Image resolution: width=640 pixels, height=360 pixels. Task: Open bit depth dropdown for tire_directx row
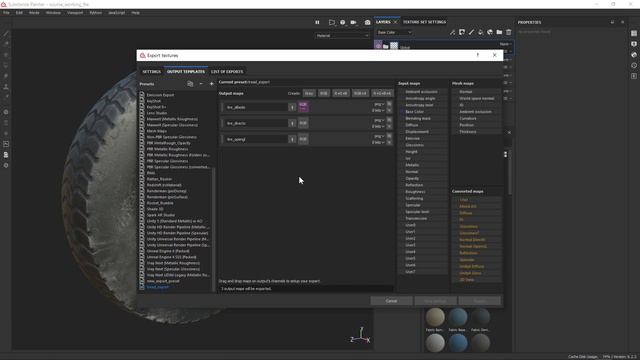tap(378, 126)
